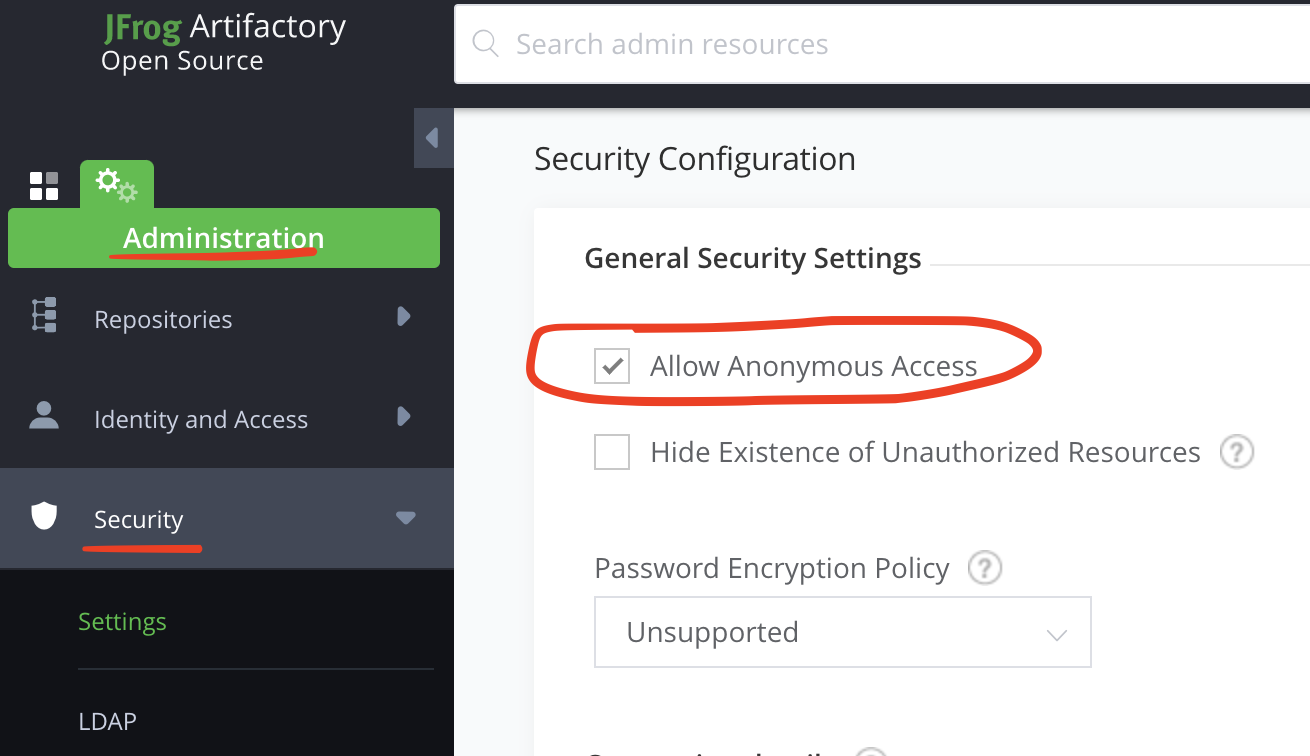Focus the Search admin resources field
1310x756 pixels.
click(x=880, y=44)
